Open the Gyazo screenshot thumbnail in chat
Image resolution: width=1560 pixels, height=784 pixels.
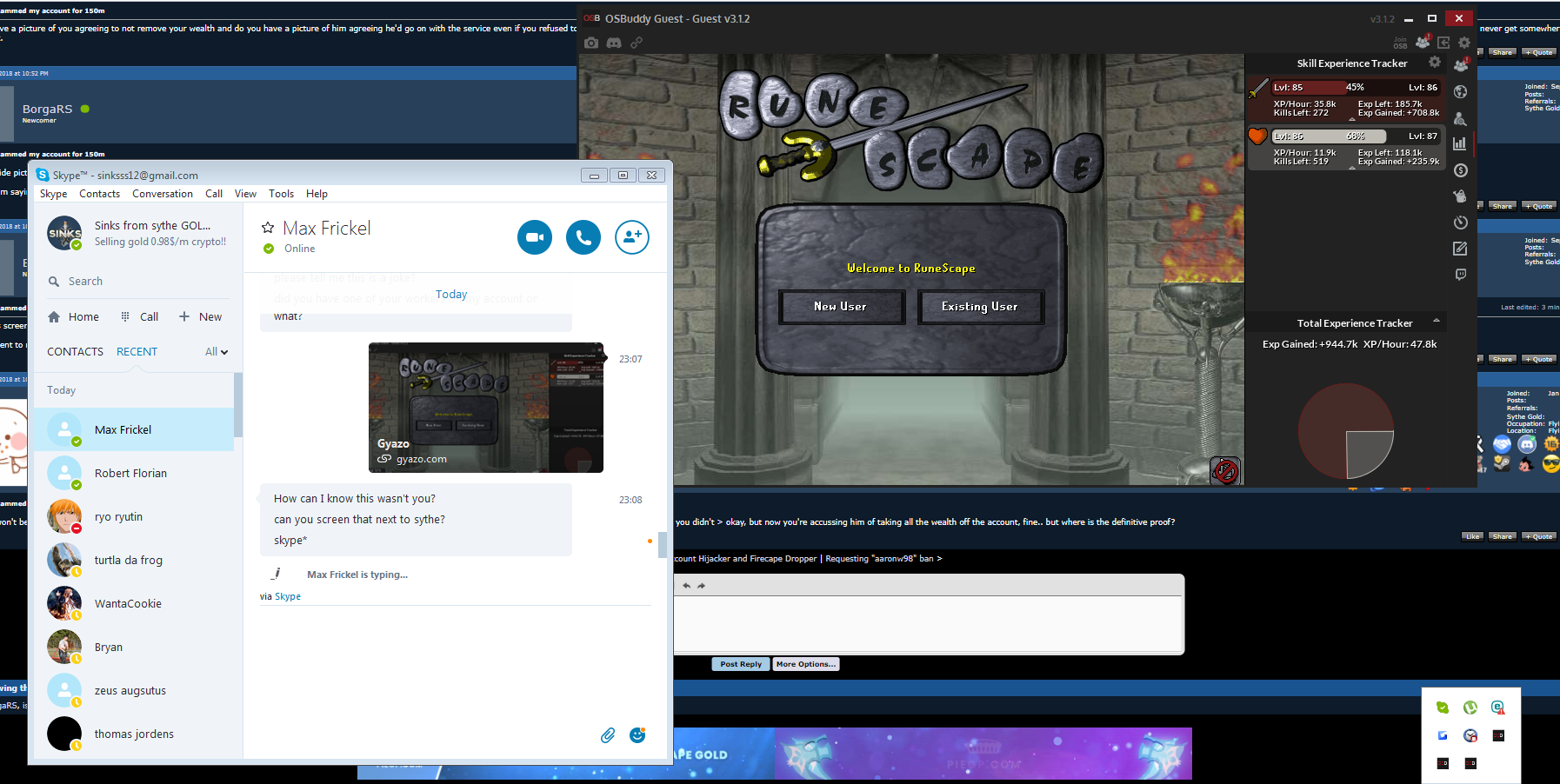point(486,408)
